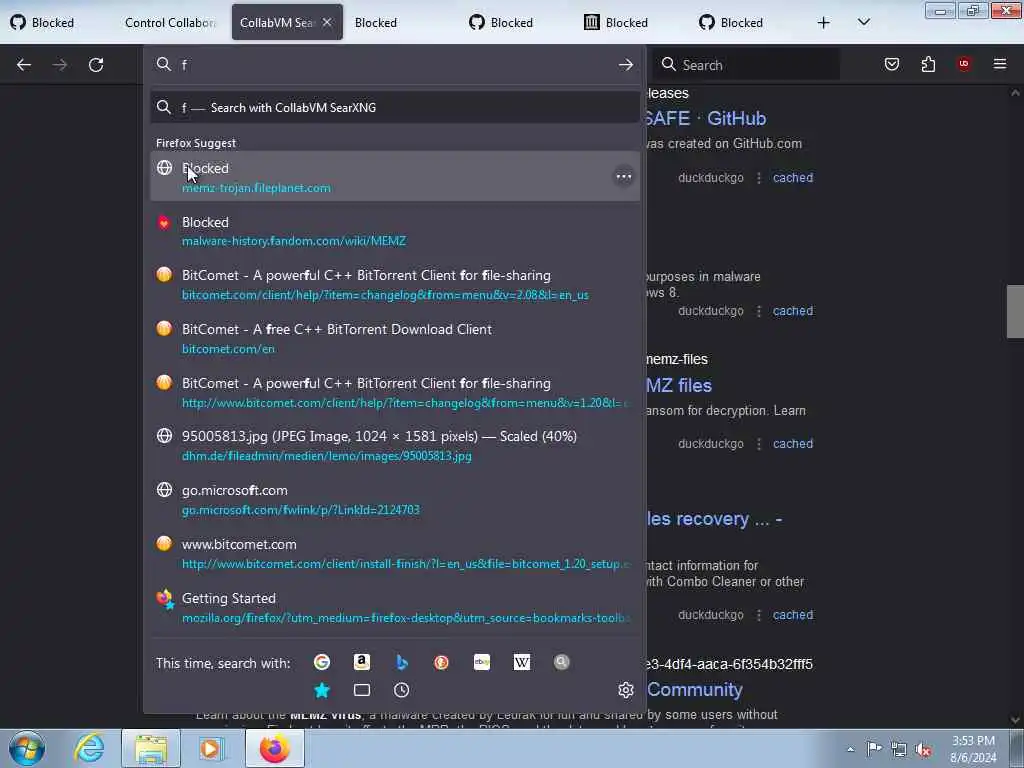This screenshot has height=768, width=1024.
Task: Search this time with Bing
Action: (402, 662)
